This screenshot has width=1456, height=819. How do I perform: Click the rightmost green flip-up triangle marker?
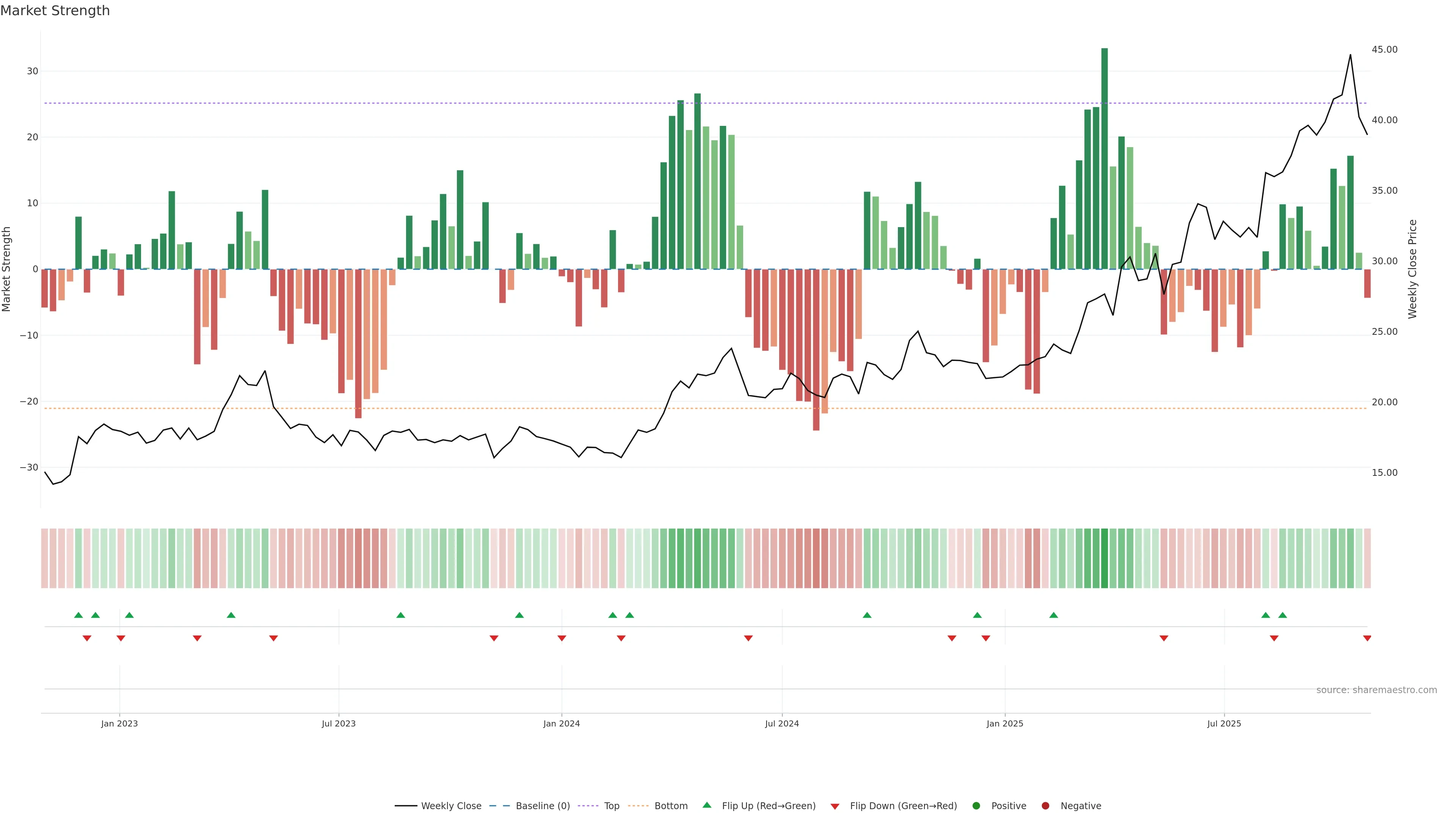pos(1282,615)
